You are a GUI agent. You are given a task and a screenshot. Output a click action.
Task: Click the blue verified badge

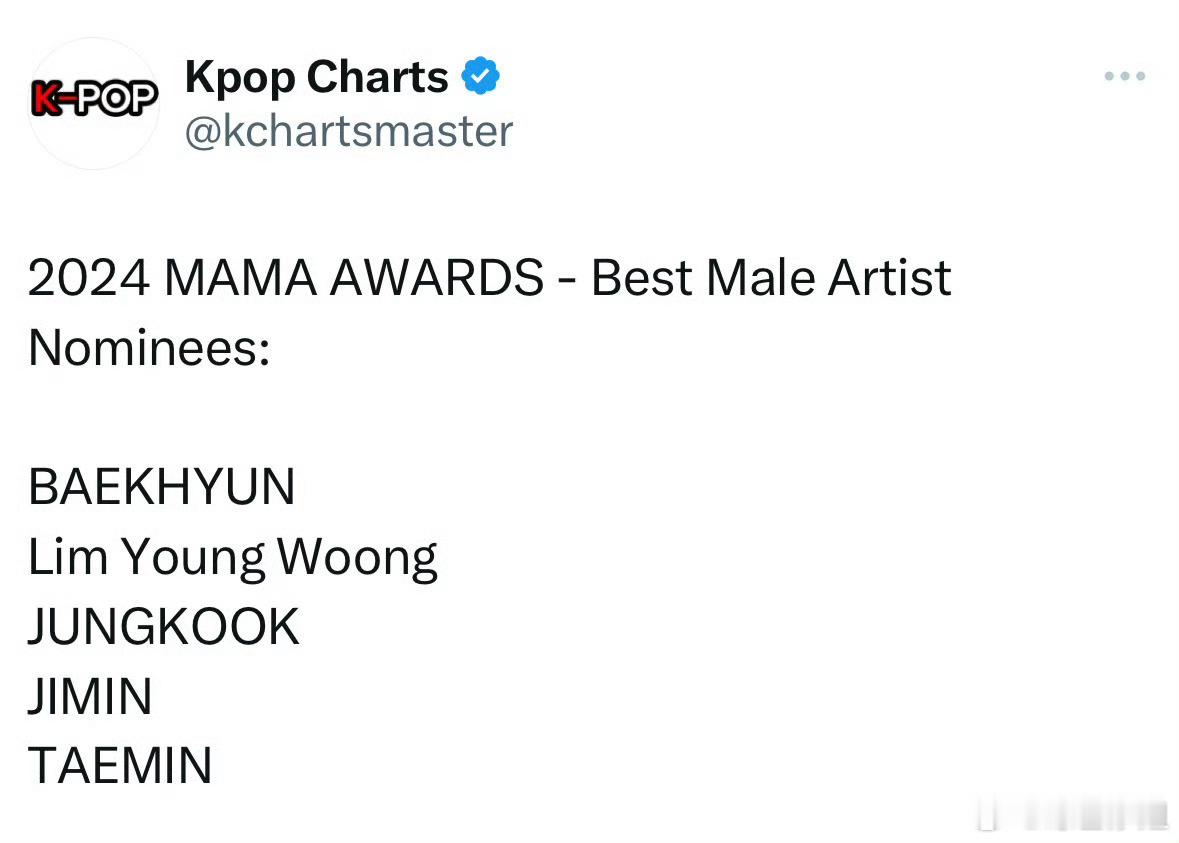[480, 76]
